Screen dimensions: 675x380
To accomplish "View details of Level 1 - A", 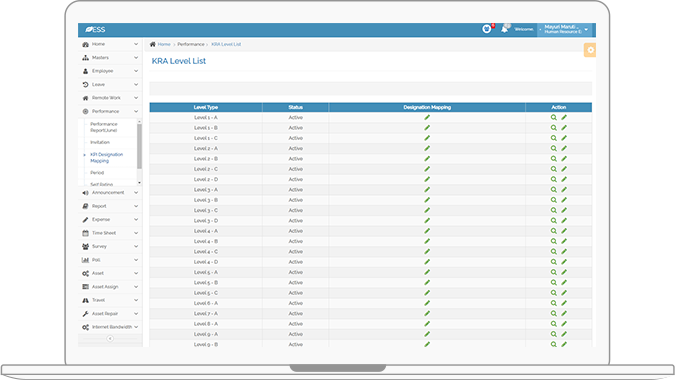I will [554, 117].
